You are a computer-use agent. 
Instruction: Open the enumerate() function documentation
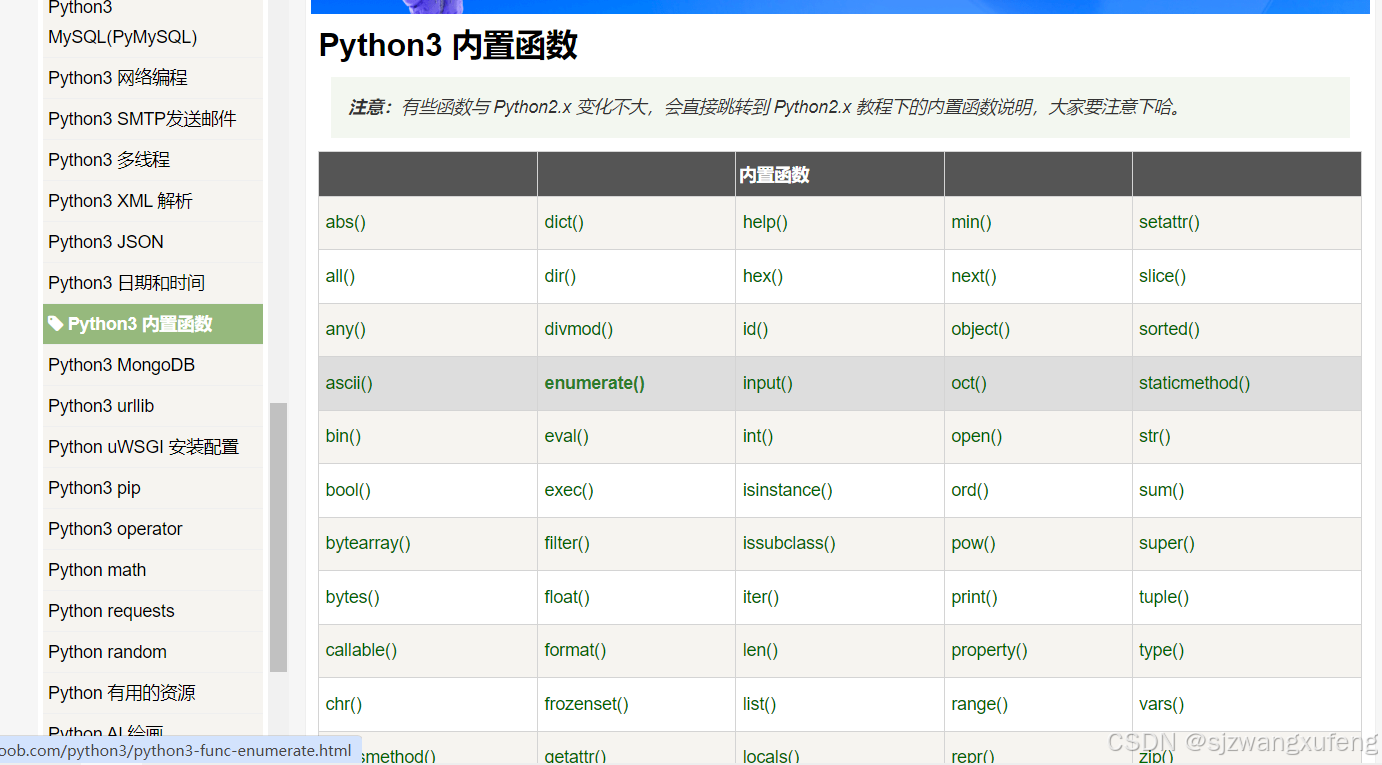tap(594, 383)
